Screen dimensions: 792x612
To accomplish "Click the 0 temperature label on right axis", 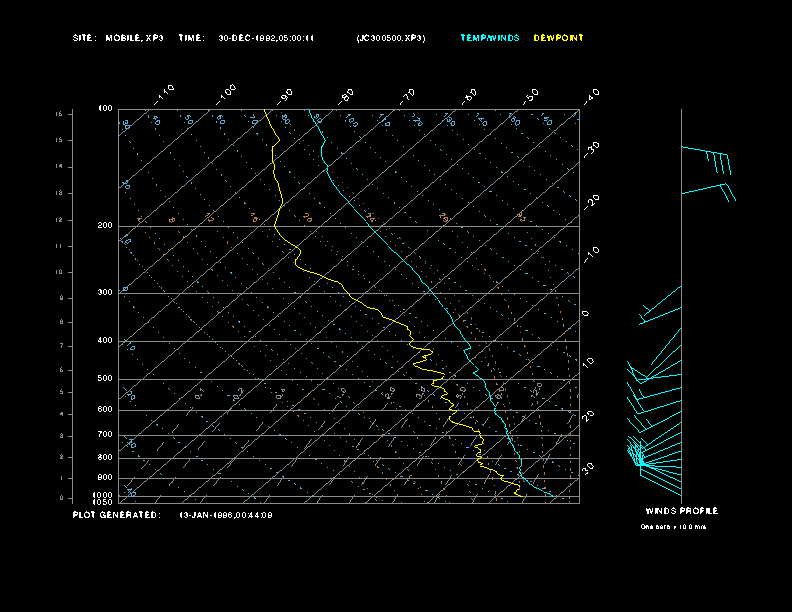I will coord(586,314).
